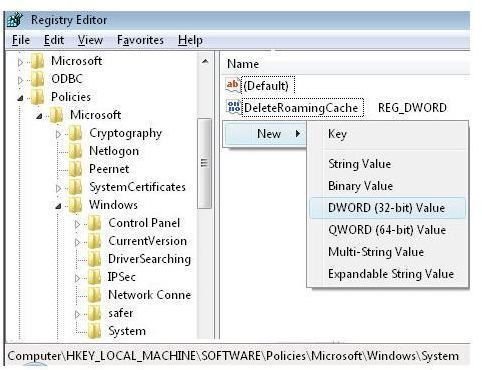This screenshot has height=370, width=482.
Task: Click the Peernet folder icon
Action: click(76, 169)
